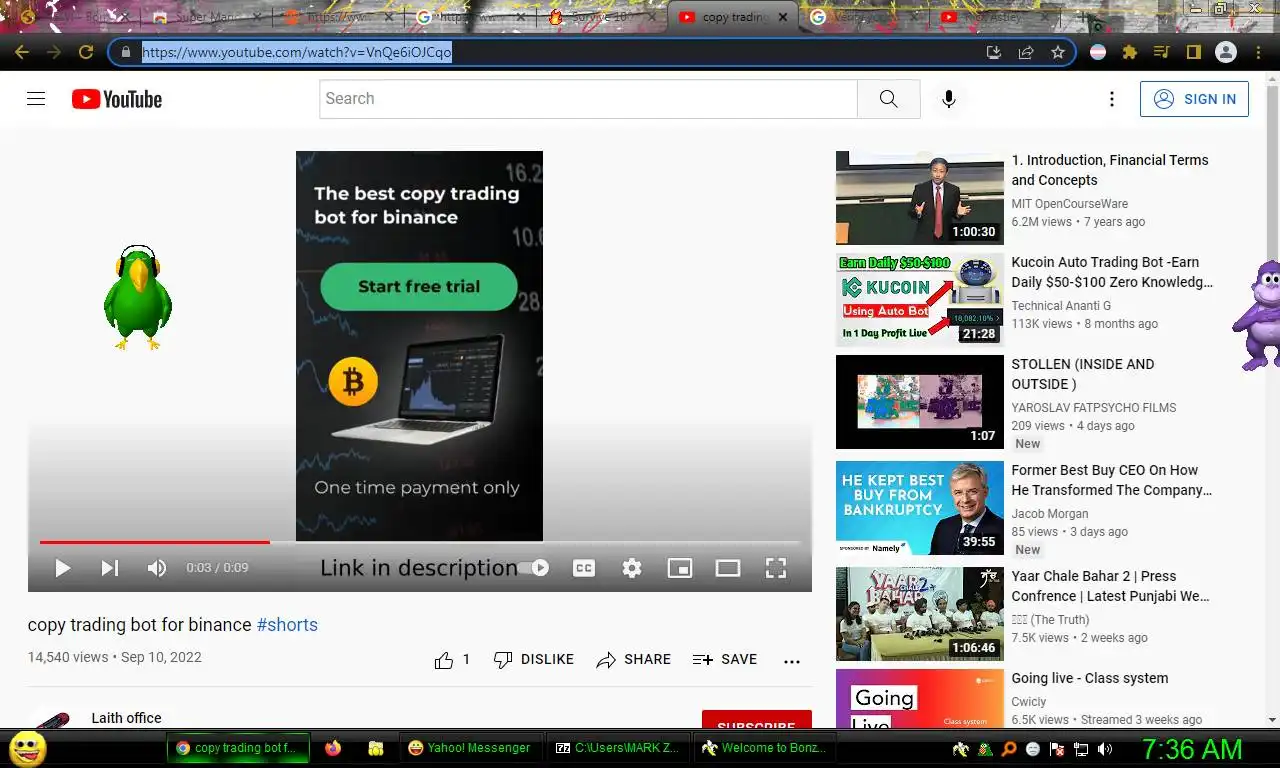Open the STOLLEN (INSIDE AND OUTSIDE) video title

click(x=1083, y=374)
